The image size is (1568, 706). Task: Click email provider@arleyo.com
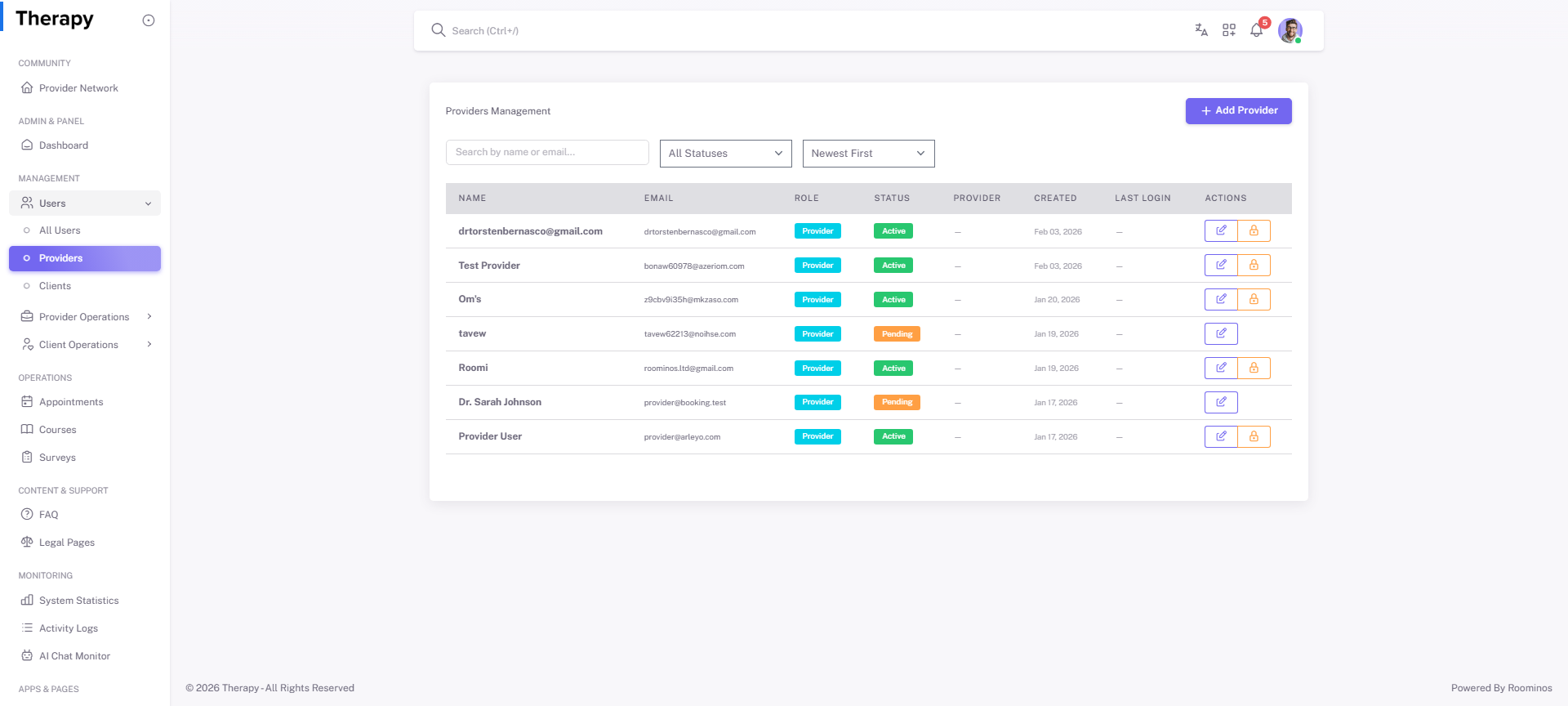pyautogui.click(x=682, y=437)
